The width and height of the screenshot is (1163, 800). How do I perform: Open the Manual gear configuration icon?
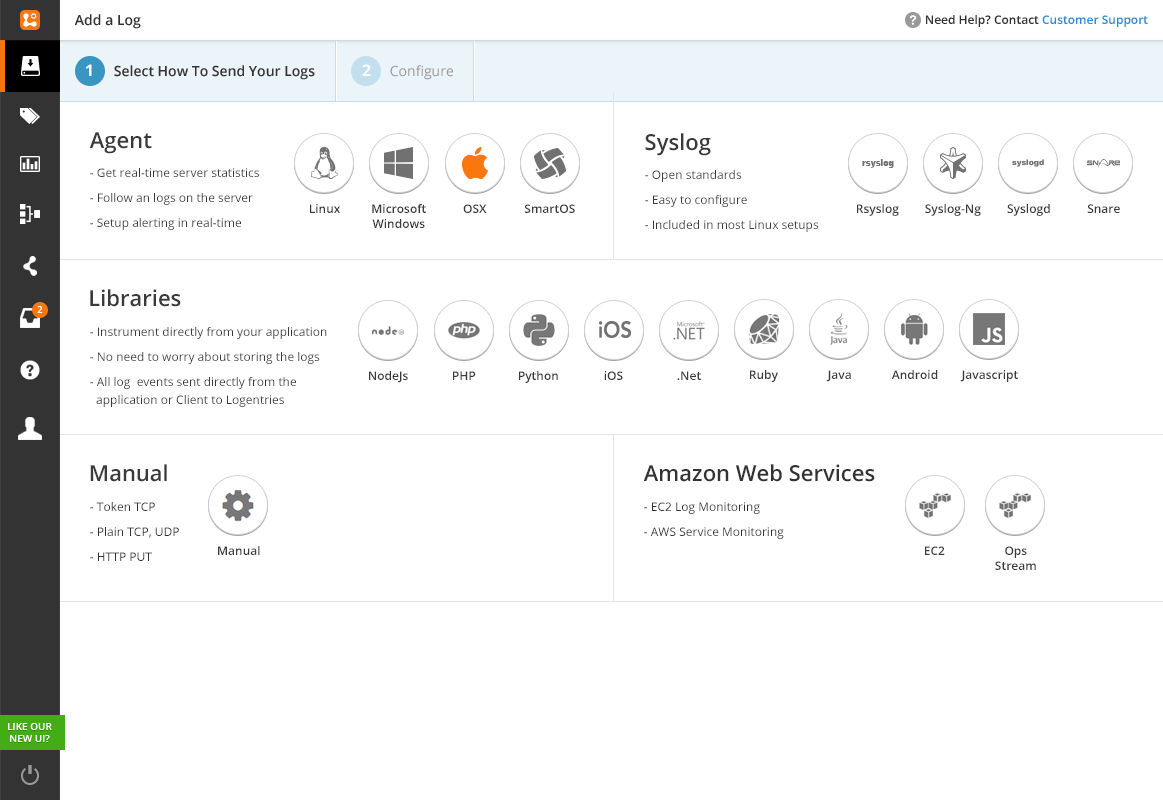pos(238,506)
